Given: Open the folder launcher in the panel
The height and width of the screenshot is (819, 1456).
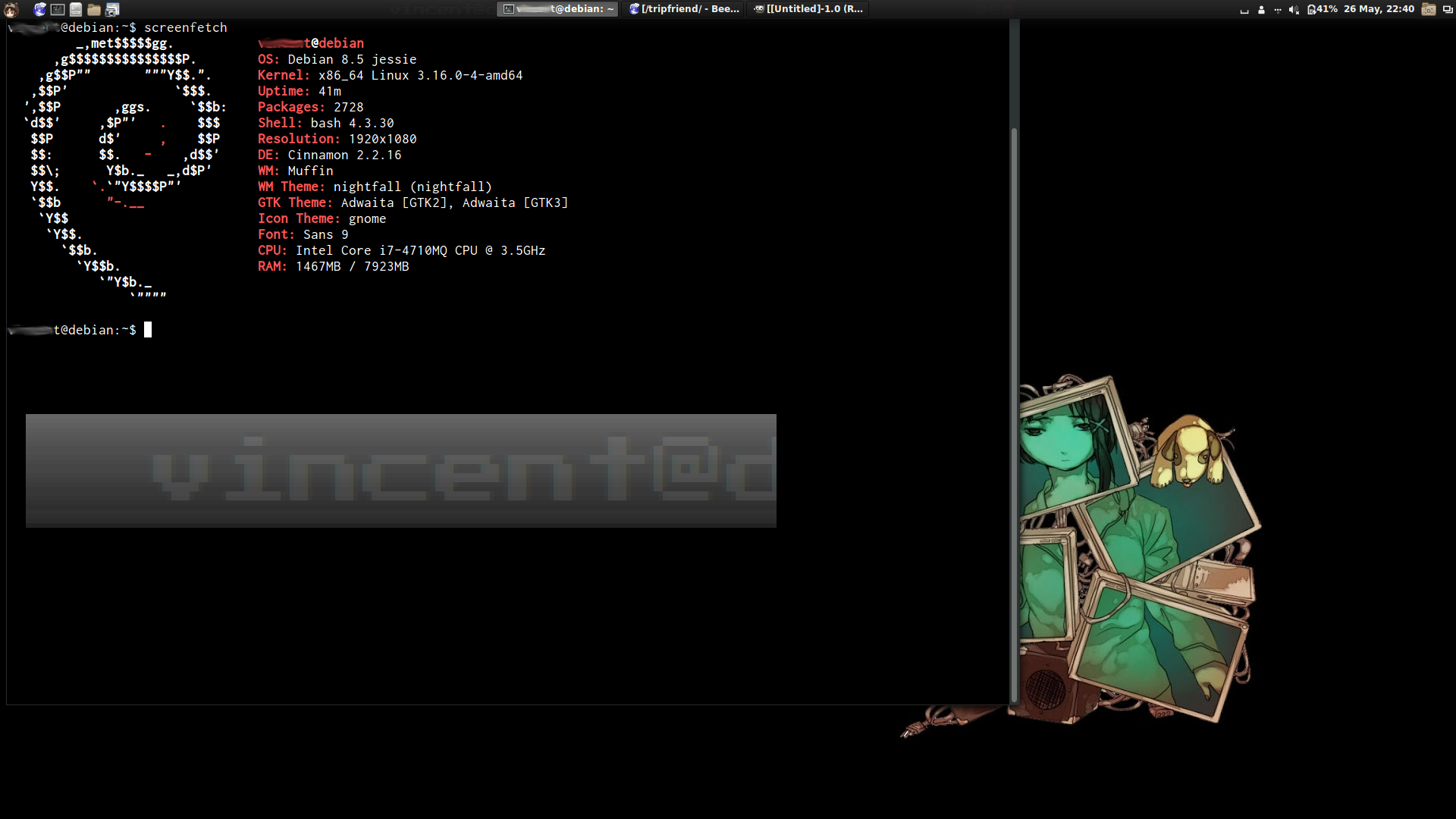Looking at the screenshot, I should 94,9.
